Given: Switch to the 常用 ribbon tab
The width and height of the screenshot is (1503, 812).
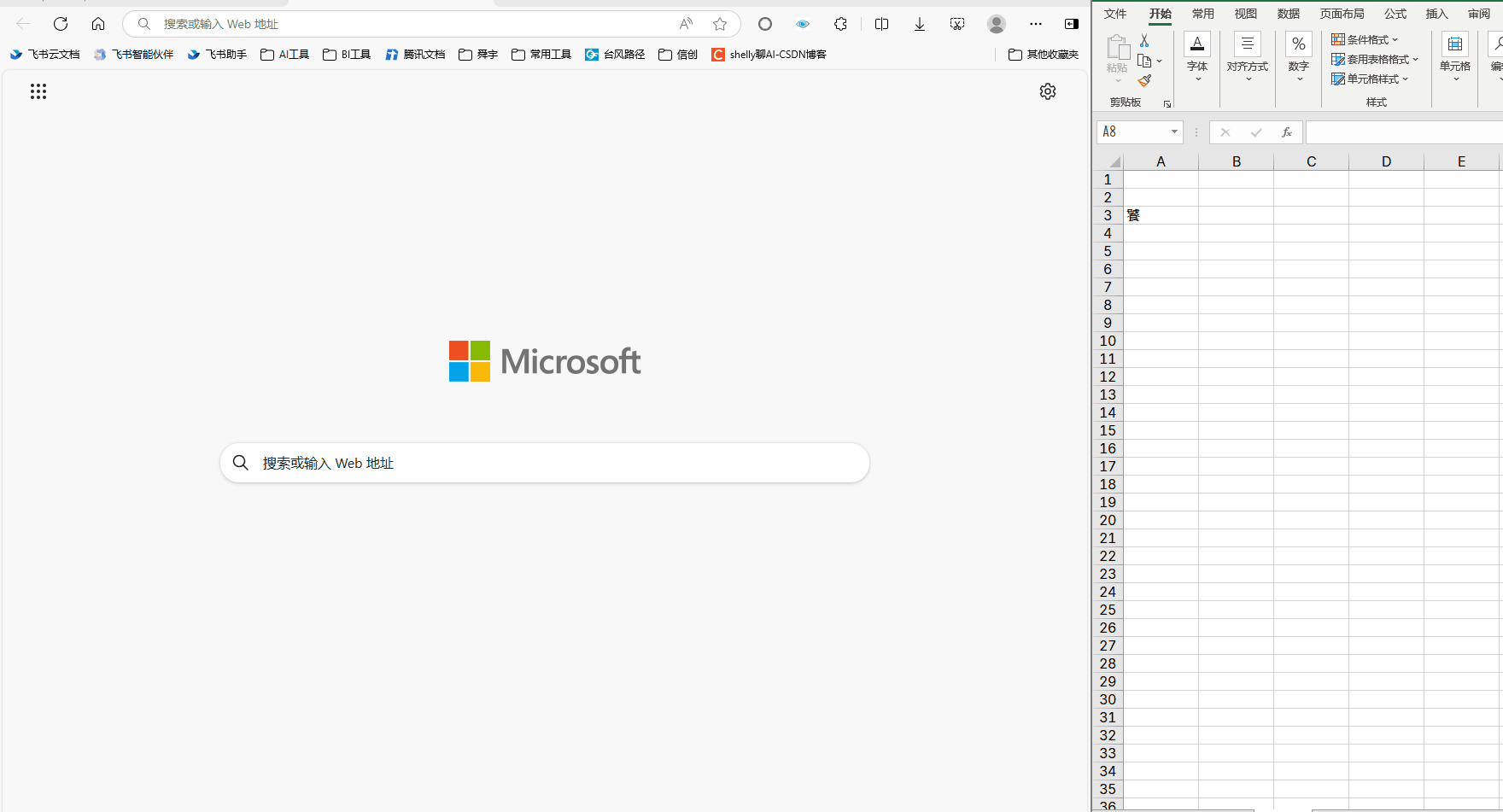Looking at the screenshot, I should 1203,14.
